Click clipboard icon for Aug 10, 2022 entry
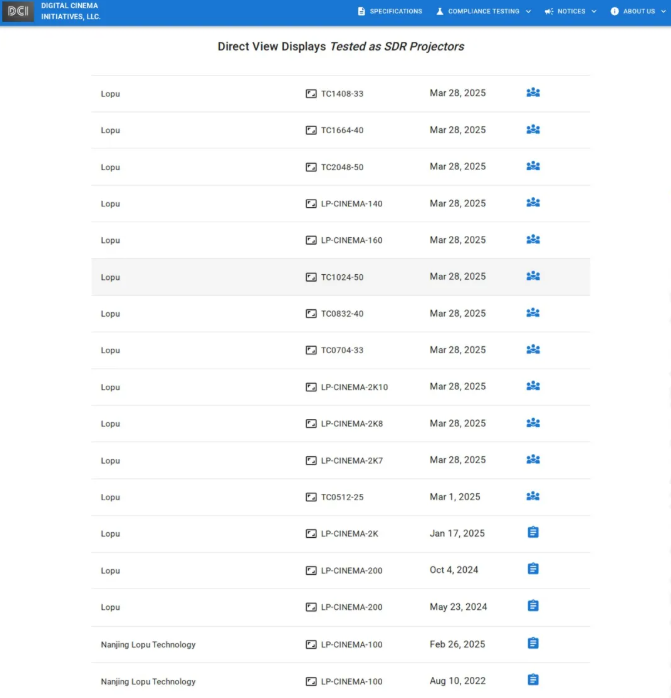 coord(533,680)
